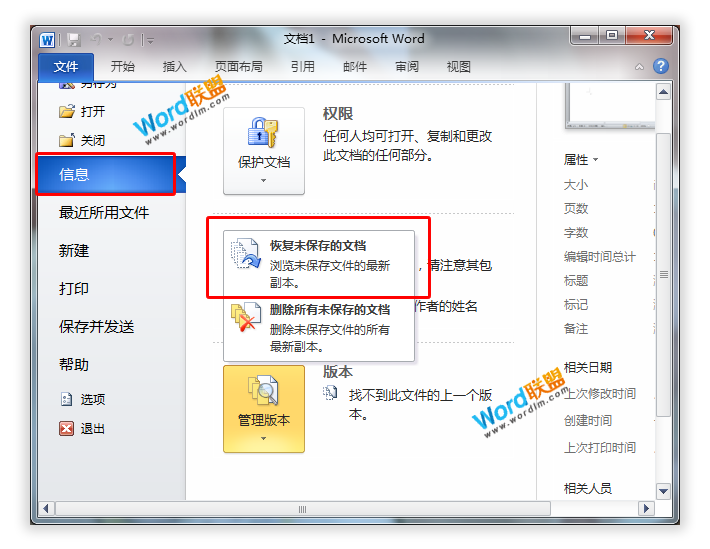Click the vertical scrollbar thumb
Image resolution: width=710 pixels, height=549 pixels.
pyautogui.click(x=663, y=274)
